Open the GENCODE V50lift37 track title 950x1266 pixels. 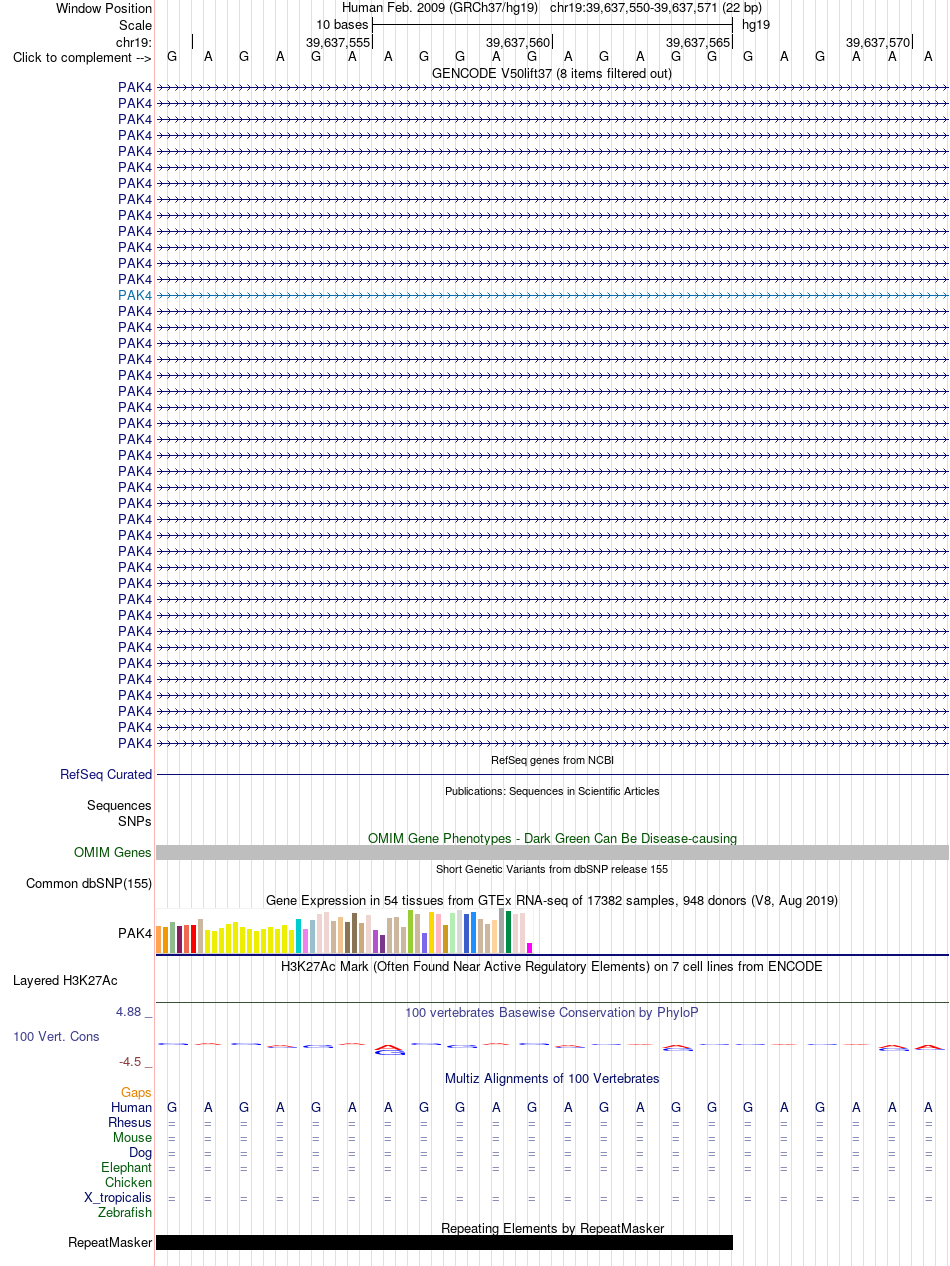pos(552,73)
